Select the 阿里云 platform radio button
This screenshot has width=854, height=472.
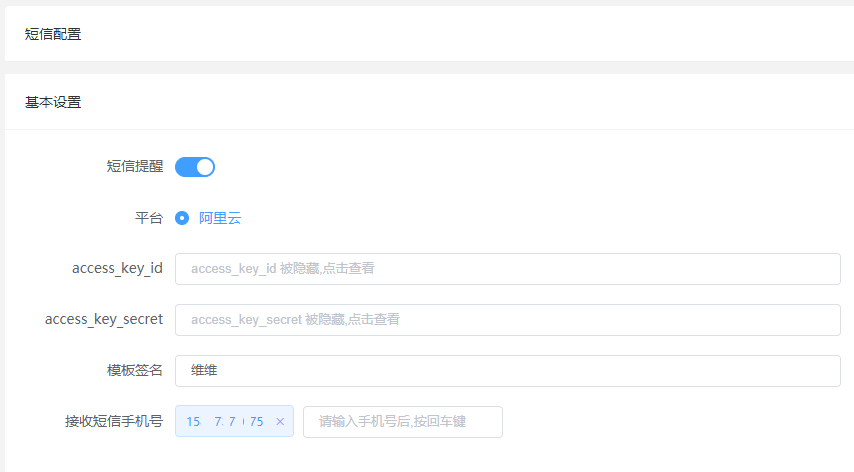point(182,218)
